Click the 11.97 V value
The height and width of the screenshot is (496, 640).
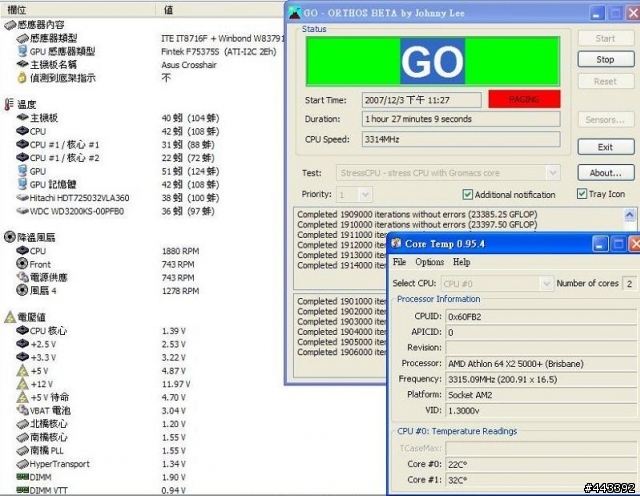point(176,384)
